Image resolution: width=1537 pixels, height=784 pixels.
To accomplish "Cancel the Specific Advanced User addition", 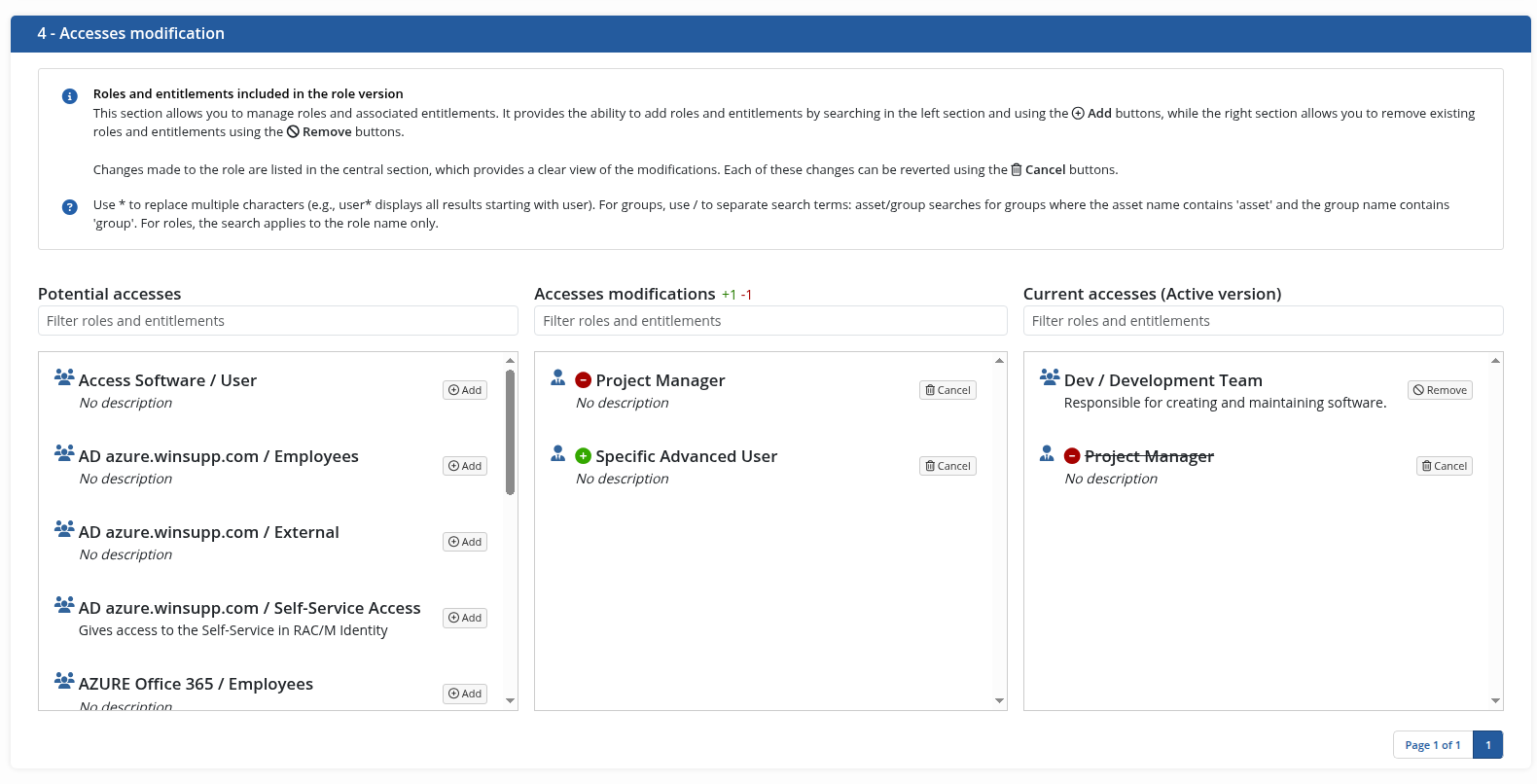I will [947, 466].
